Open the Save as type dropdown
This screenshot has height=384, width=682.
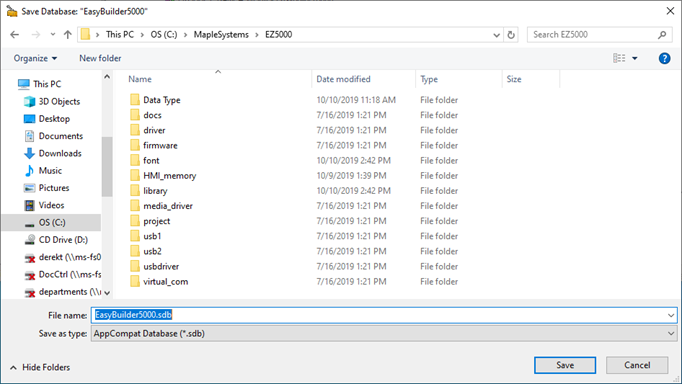click(x=384, y=334)
